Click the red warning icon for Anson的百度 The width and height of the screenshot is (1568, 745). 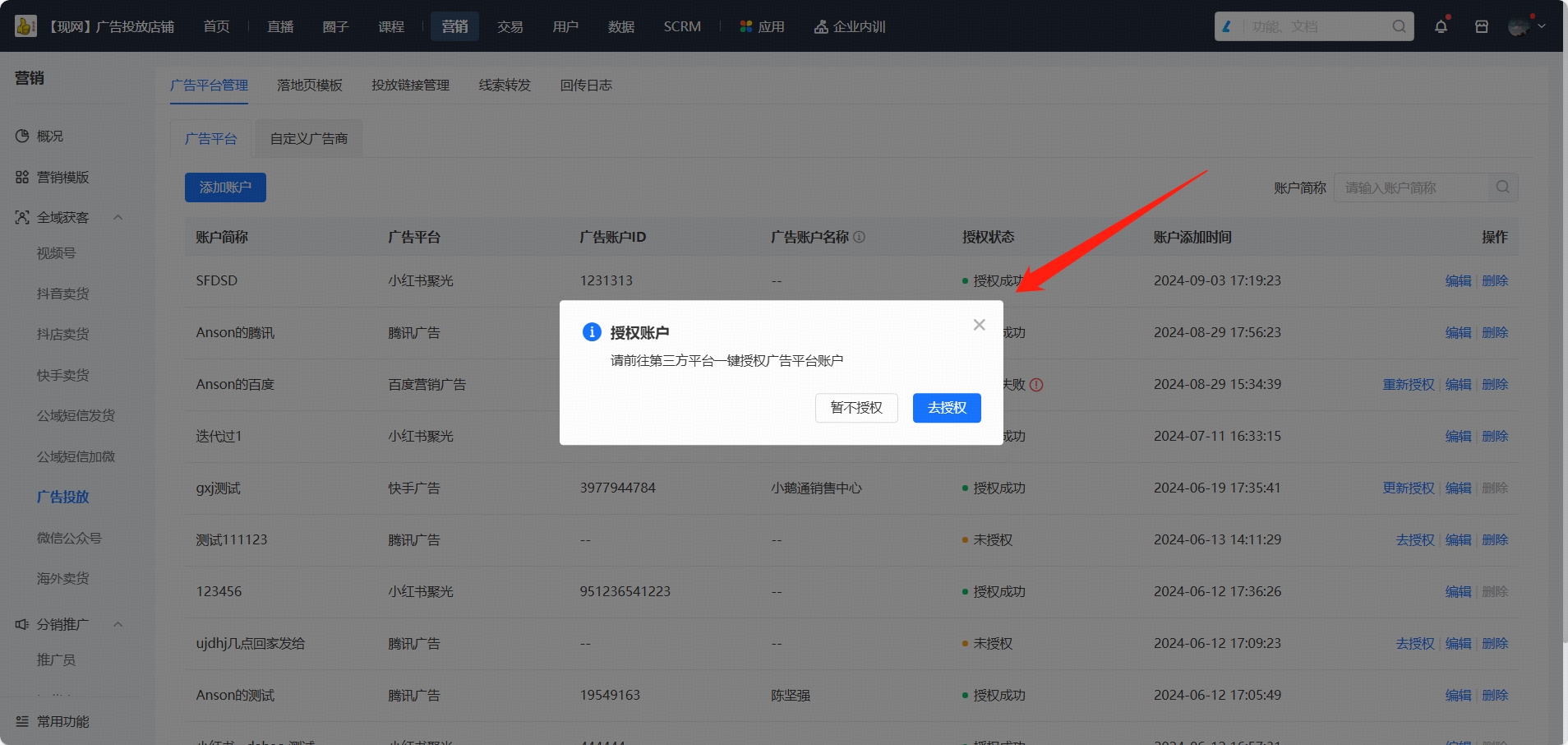1036,384
